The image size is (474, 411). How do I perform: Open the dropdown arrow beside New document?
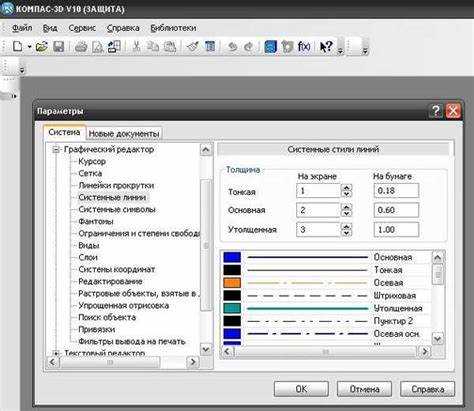[29, 46]
